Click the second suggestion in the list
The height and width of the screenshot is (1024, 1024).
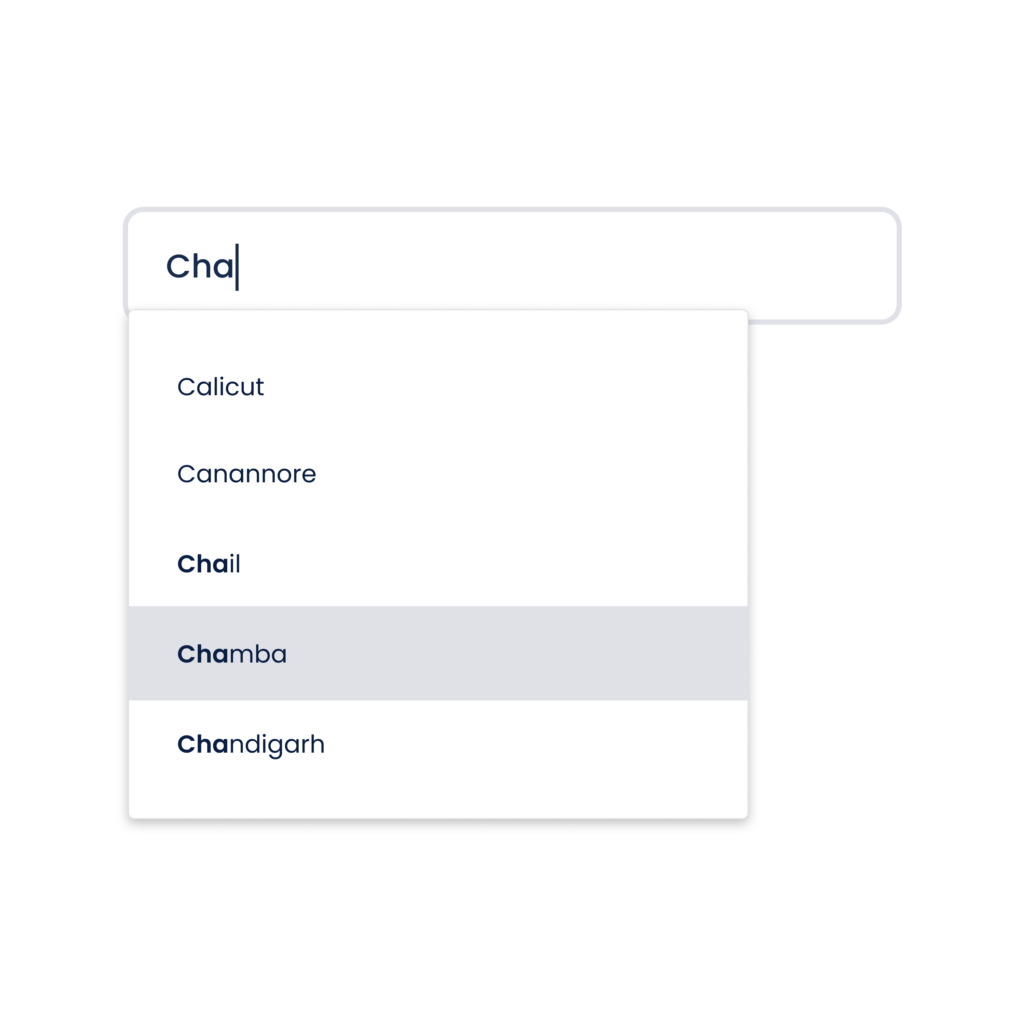[x=438, y=473]
